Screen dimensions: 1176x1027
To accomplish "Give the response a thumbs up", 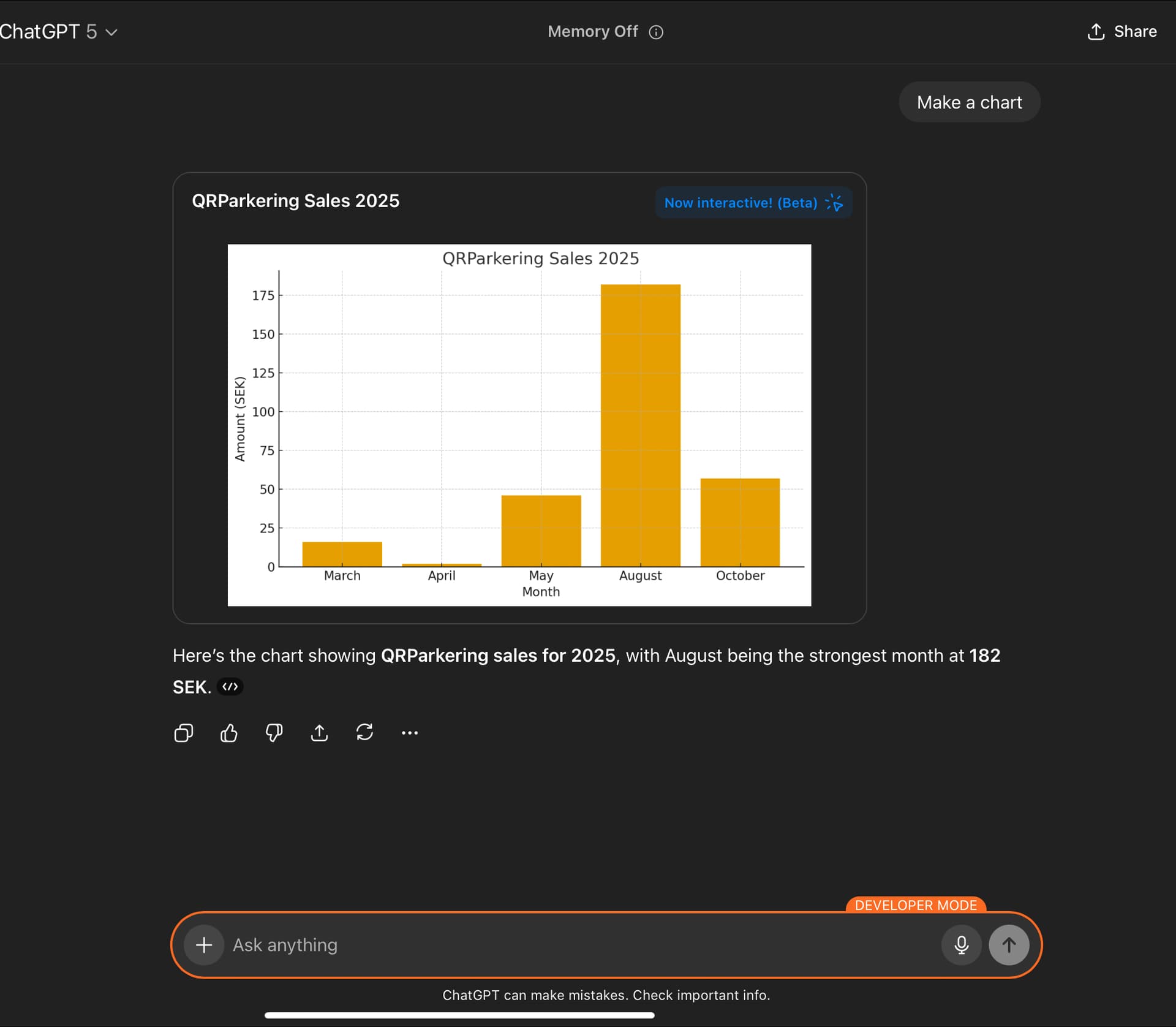I will tap(228, 733).
